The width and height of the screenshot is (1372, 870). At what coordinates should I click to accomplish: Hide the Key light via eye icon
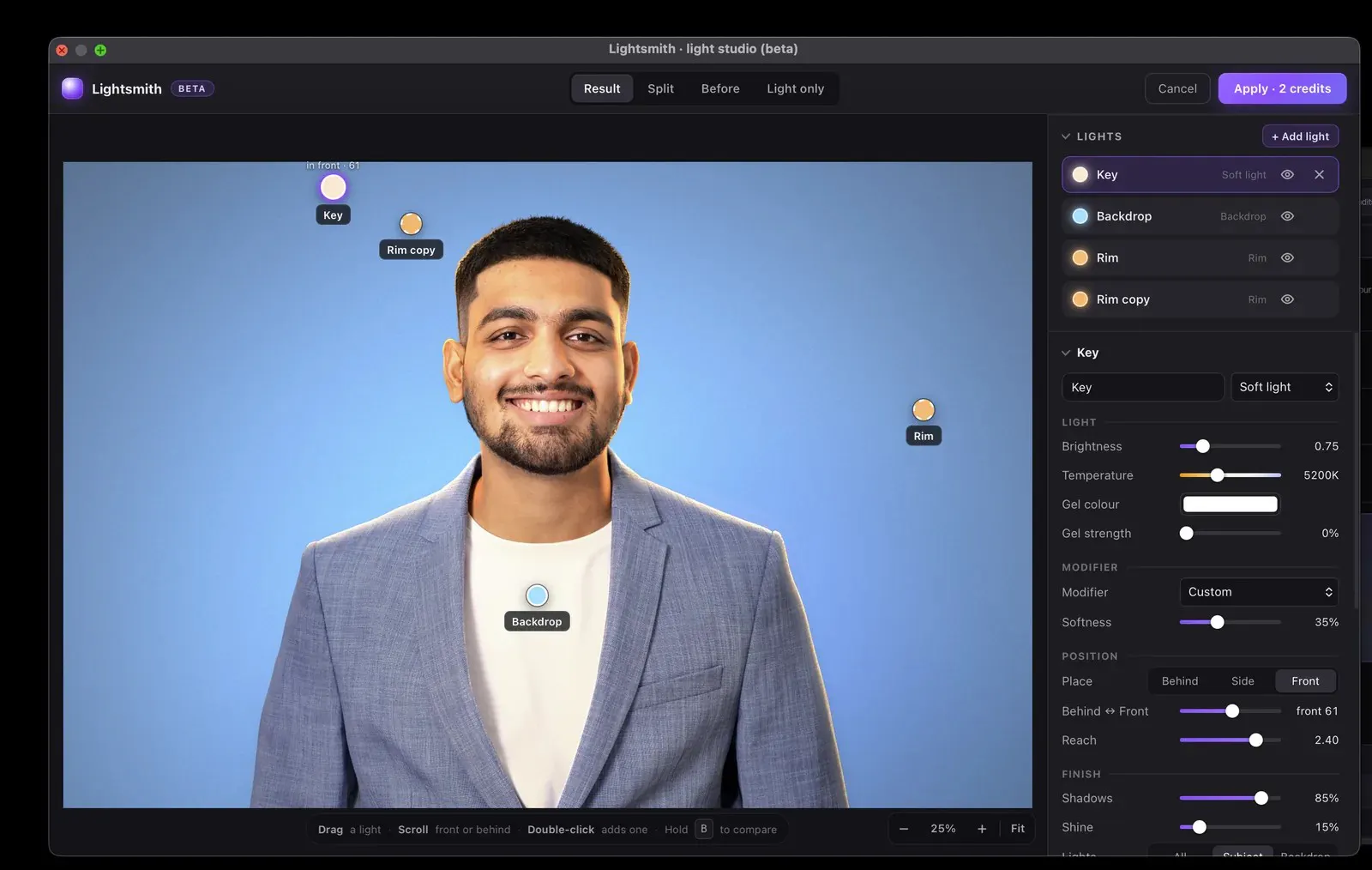coord(1287,174)
